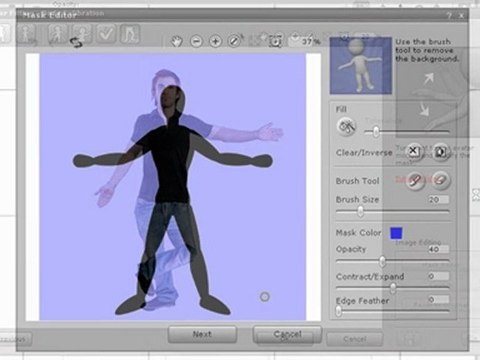Click the Contract/Expand slider handle

tap(393, 287)
